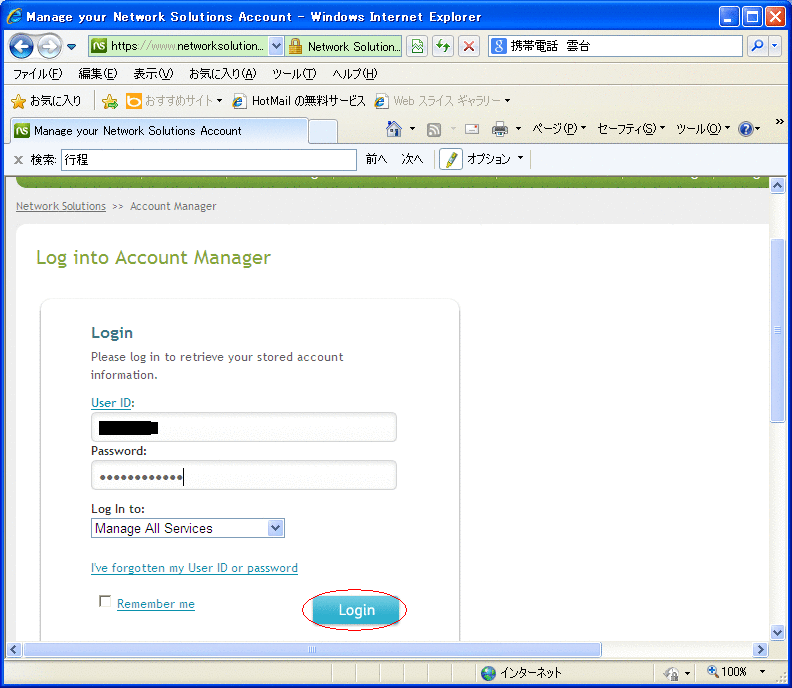Click the magnifying glass search button

point(757,46)
